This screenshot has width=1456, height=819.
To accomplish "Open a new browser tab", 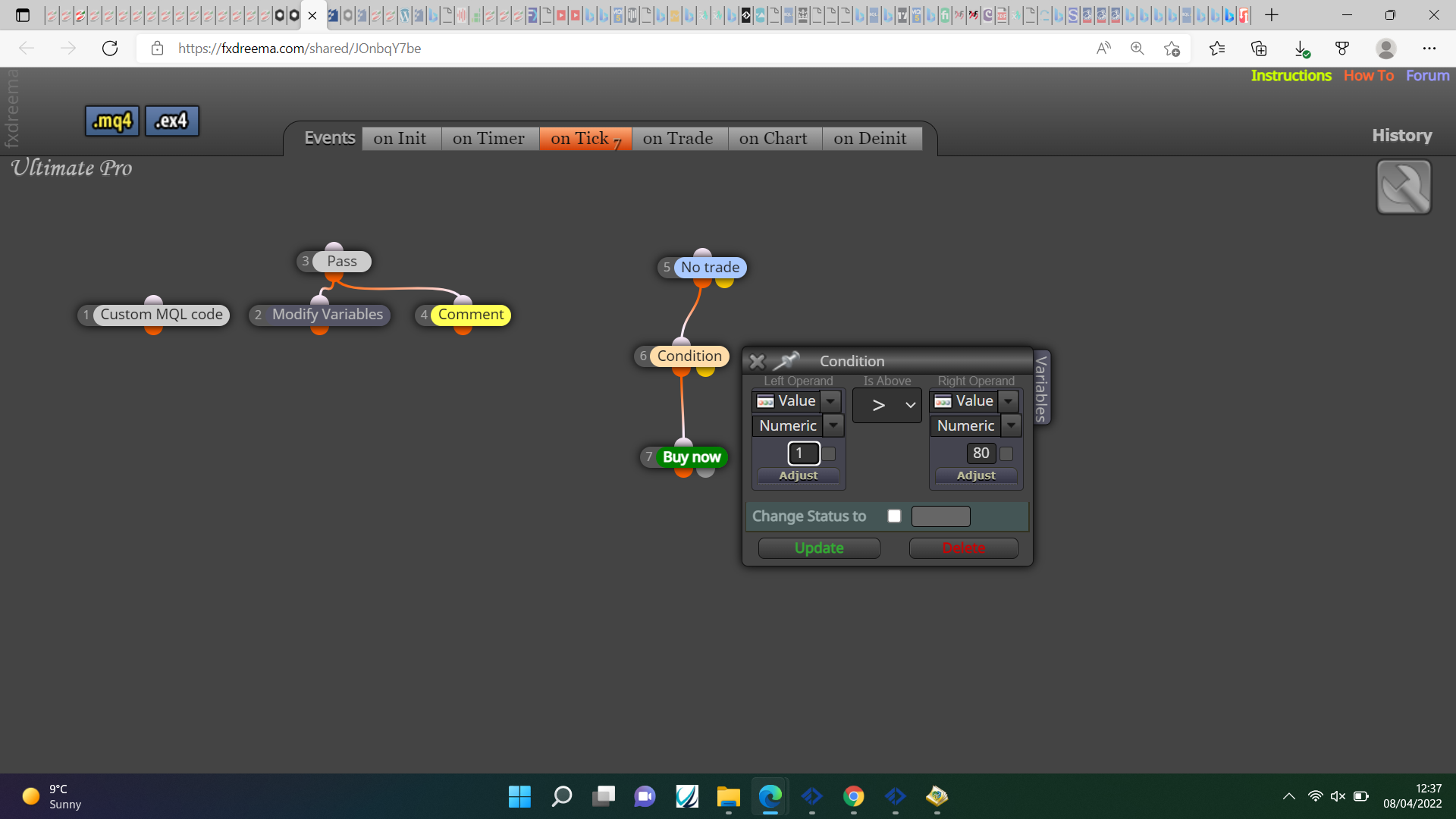I will [1272, 15].
